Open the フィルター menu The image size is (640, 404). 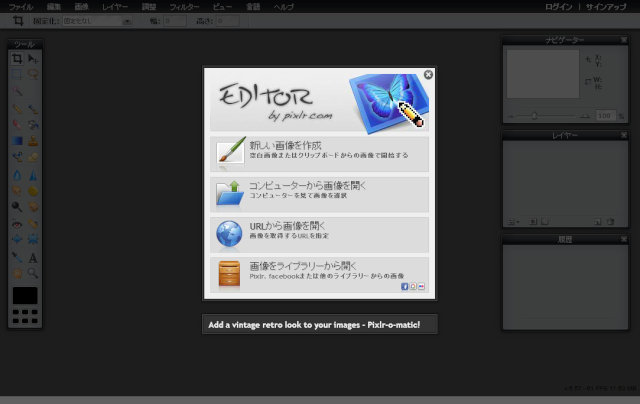click(x=184, y=7)
